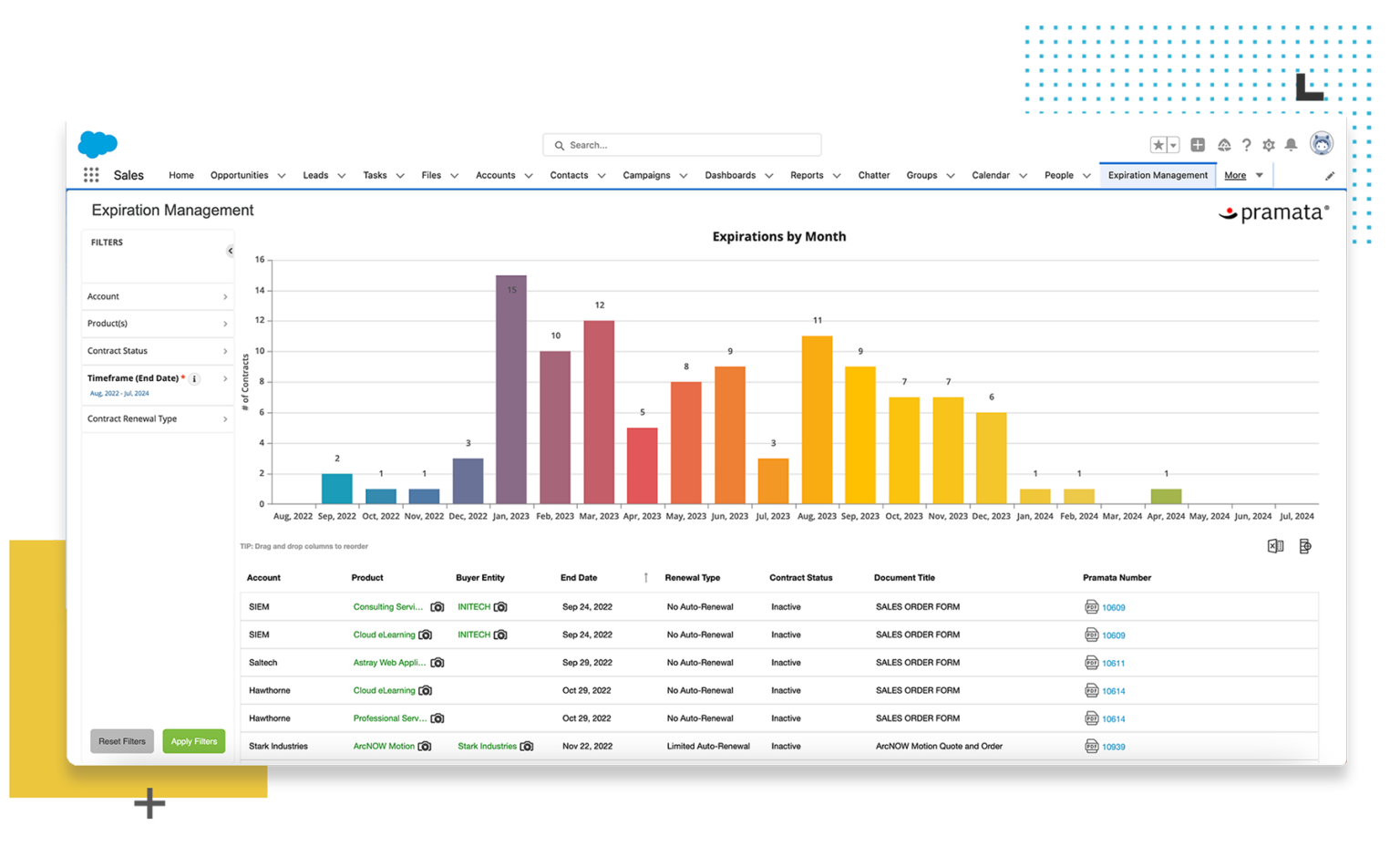Open camera preview next to Cloud eLearning
The height and width of the screenshot is (867, 1400).
pyautogui.click(x=426, y=635)
